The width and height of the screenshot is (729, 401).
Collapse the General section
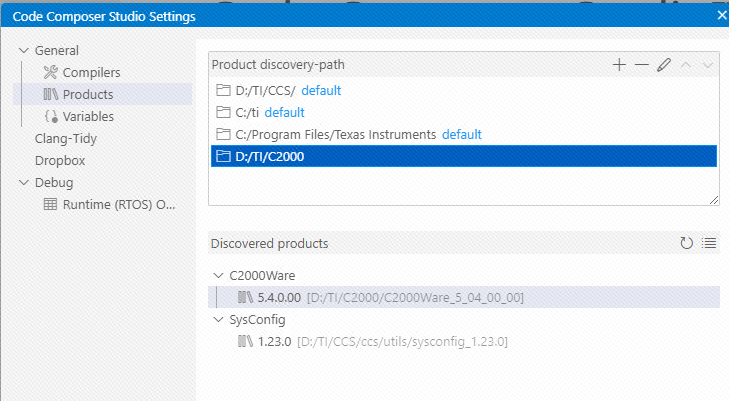24,50
